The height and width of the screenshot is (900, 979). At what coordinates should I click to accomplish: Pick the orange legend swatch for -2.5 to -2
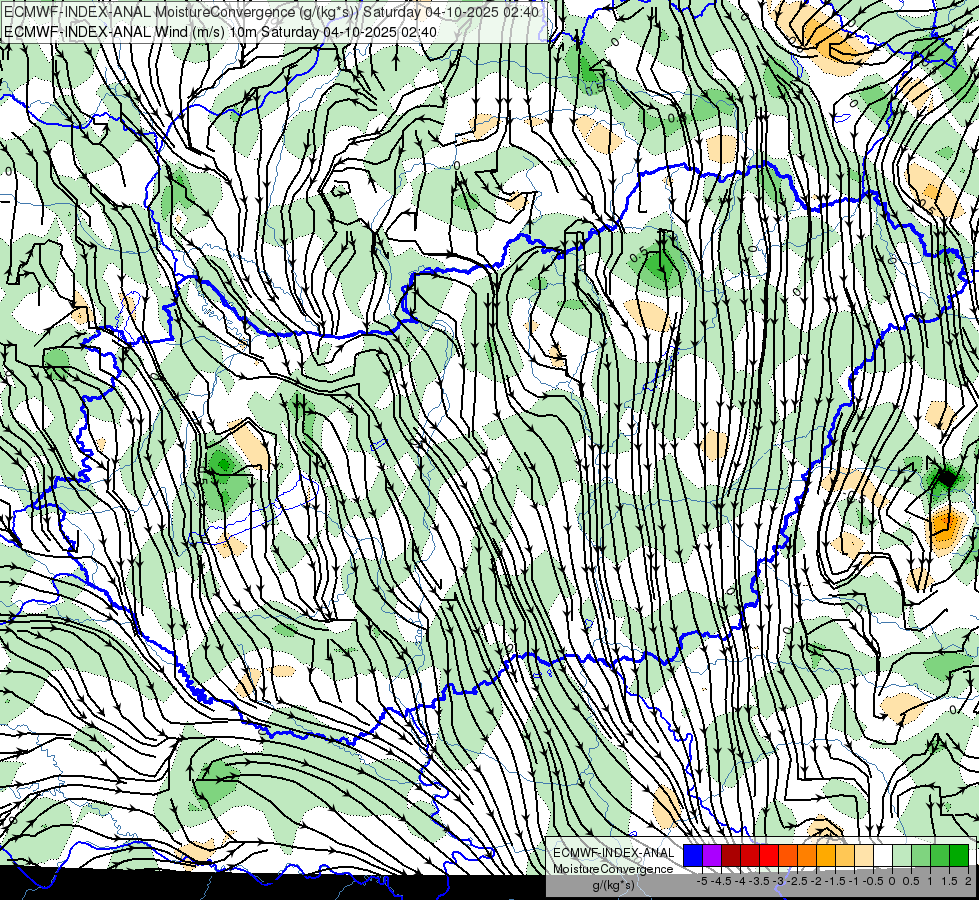[x=807, y=855]
